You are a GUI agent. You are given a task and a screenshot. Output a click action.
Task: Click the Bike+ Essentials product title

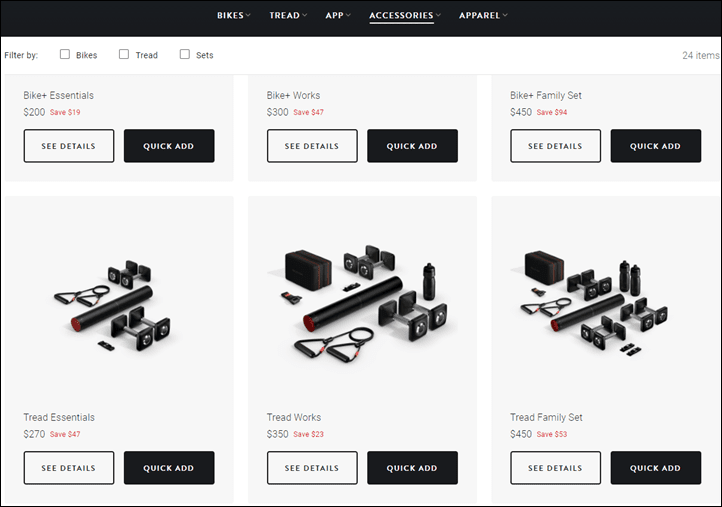(x=58, y=95)
